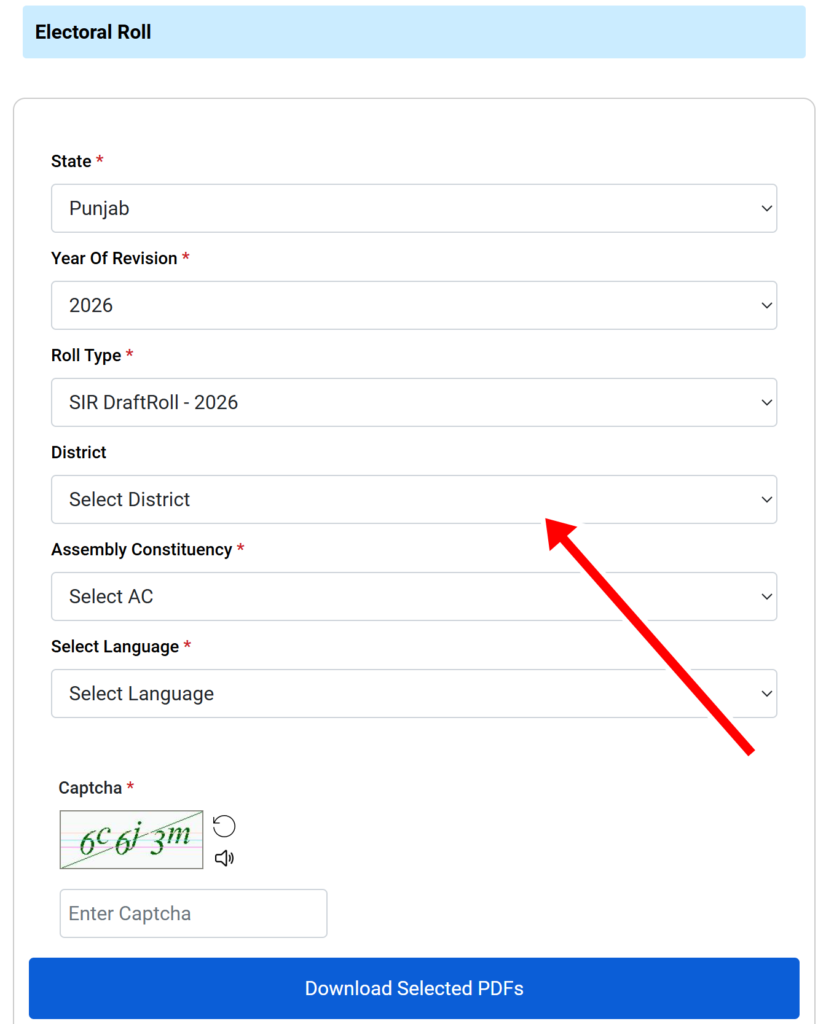
Task: Click the State field label
Action: [x=71, y=161]
